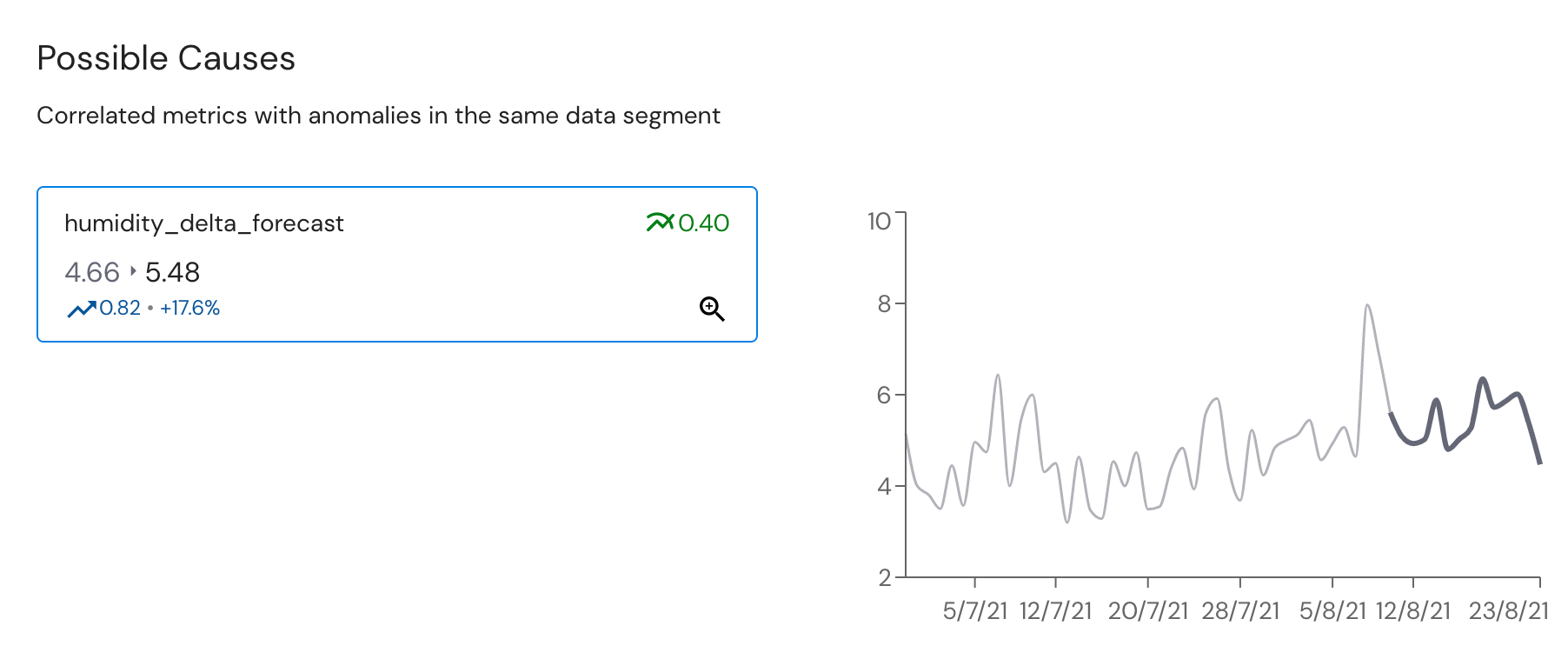The width and height of the screenshot is (1568, 659).
Task: Click the 12/7/21 date axis label
Action: (1055, 610)
